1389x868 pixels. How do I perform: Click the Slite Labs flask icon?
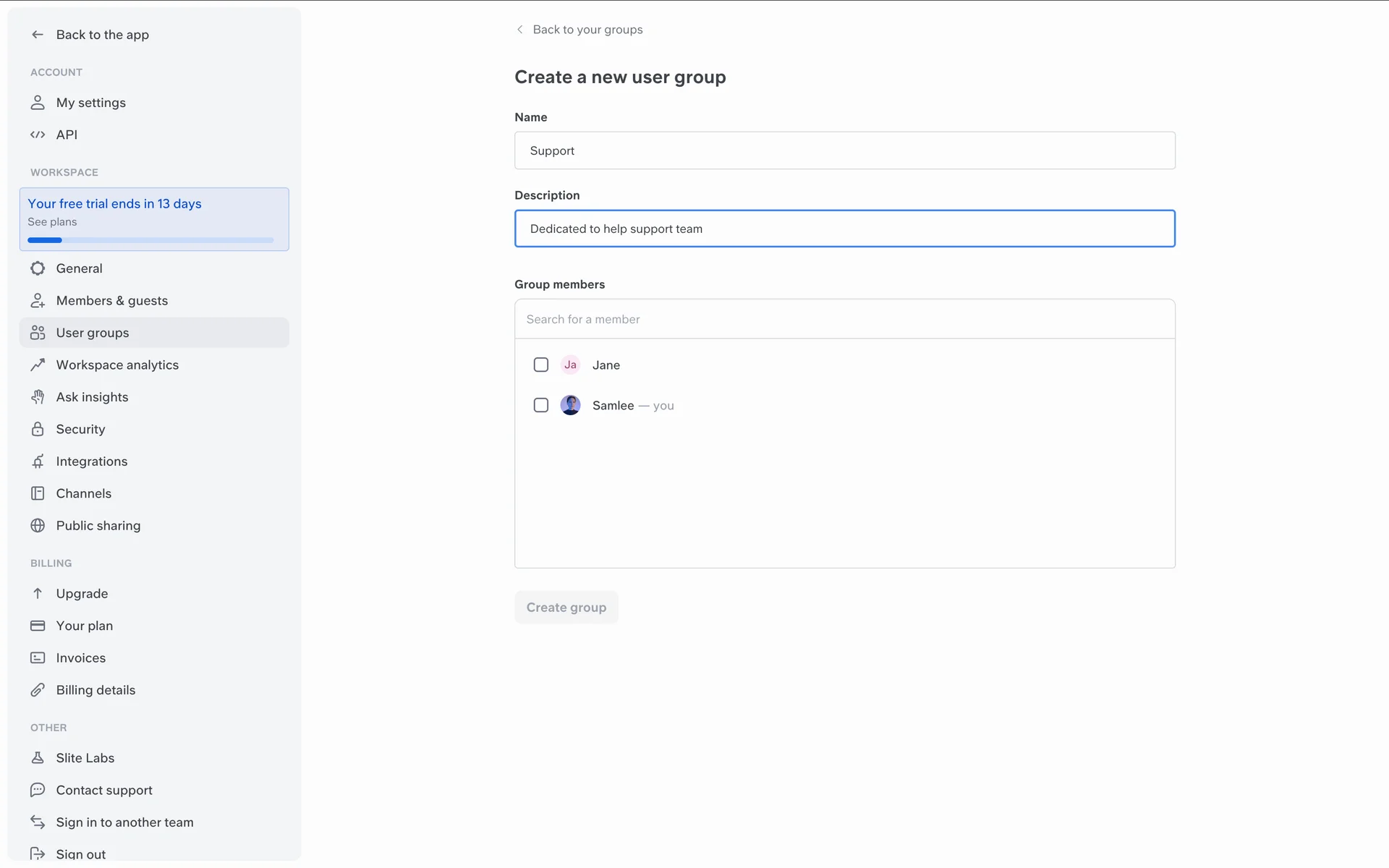(38, 758)
